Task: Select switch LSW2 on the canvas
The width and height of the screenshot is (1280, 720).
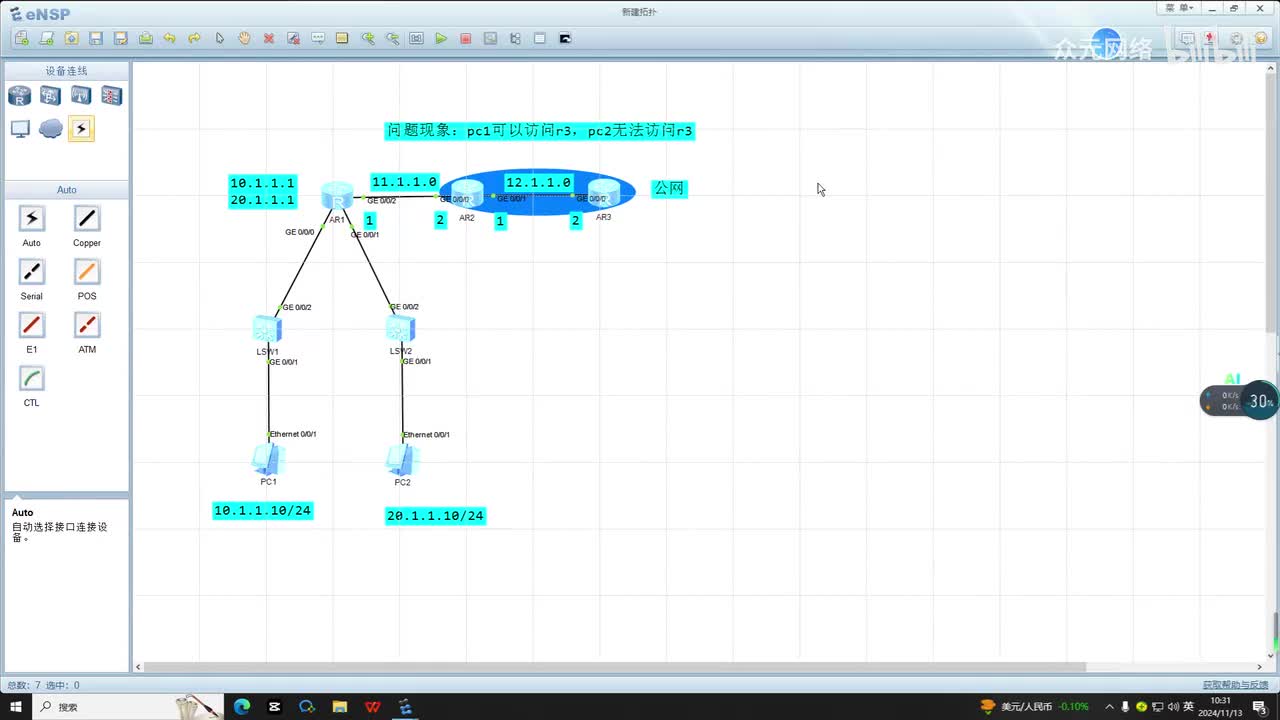Action: (401, 328)
